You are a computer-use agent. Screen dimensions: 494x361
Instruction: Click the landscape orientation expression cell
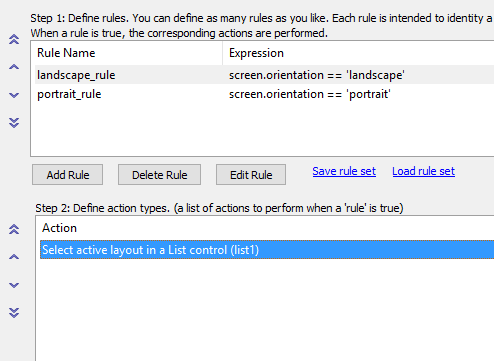tap(317, 75)
